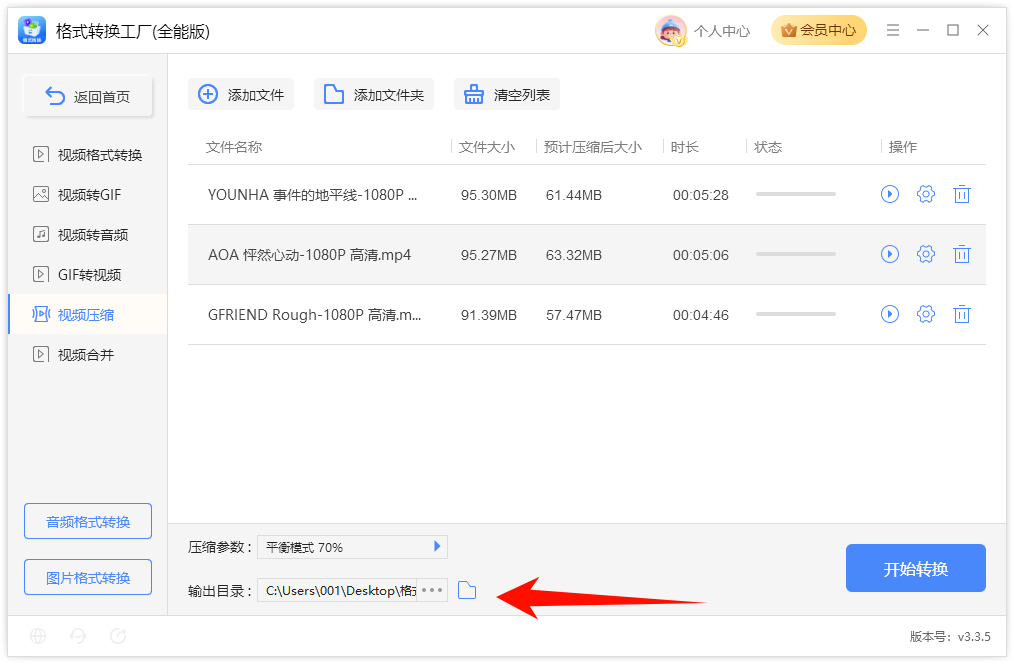Viewport: 1014px width, 664px height.
Task: Delete the AOA video from the list
Action: click(962, 254)
